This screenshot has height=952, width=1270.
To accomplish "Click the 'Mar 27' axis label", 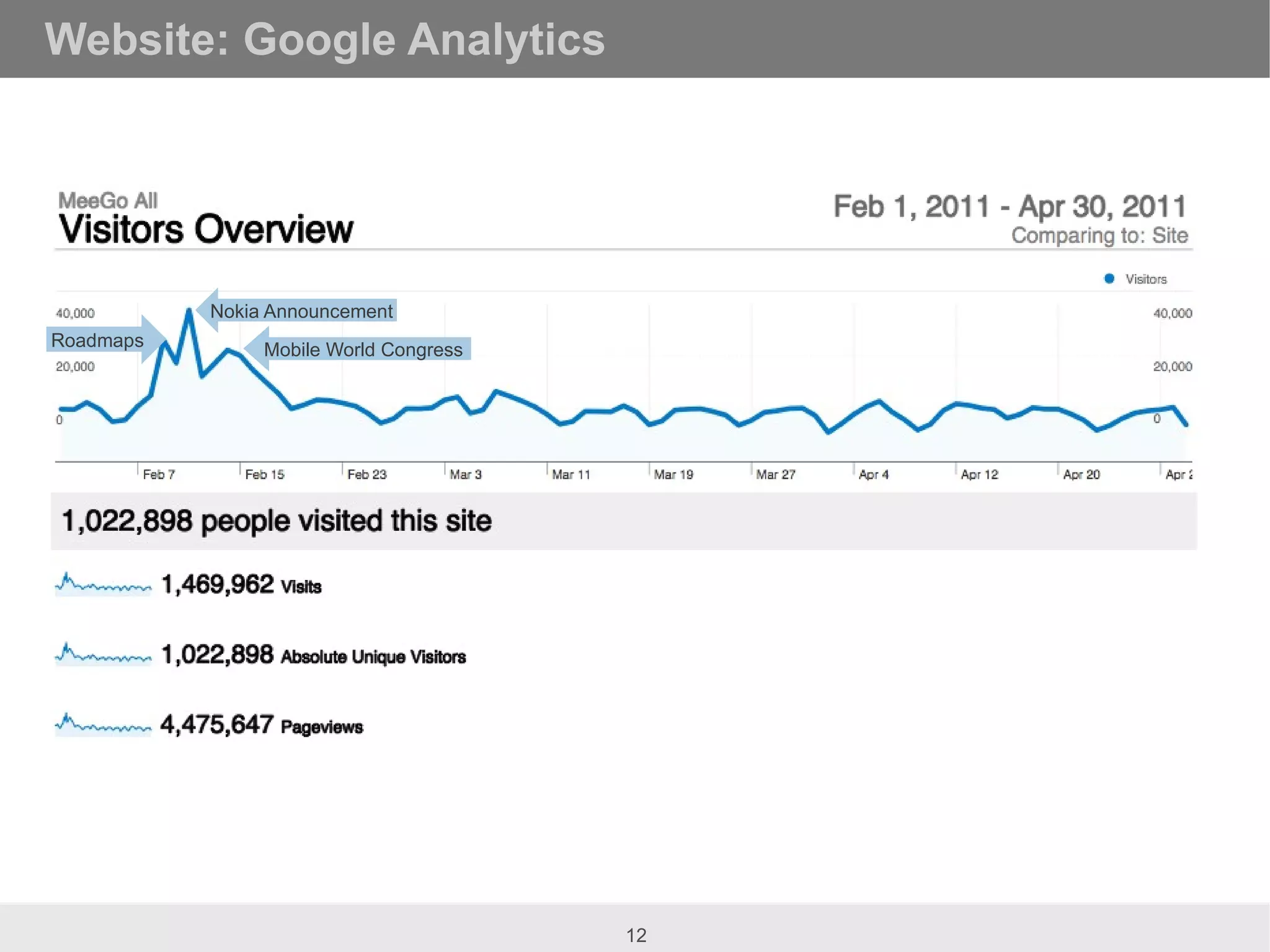I will click(x=775, y=474).
